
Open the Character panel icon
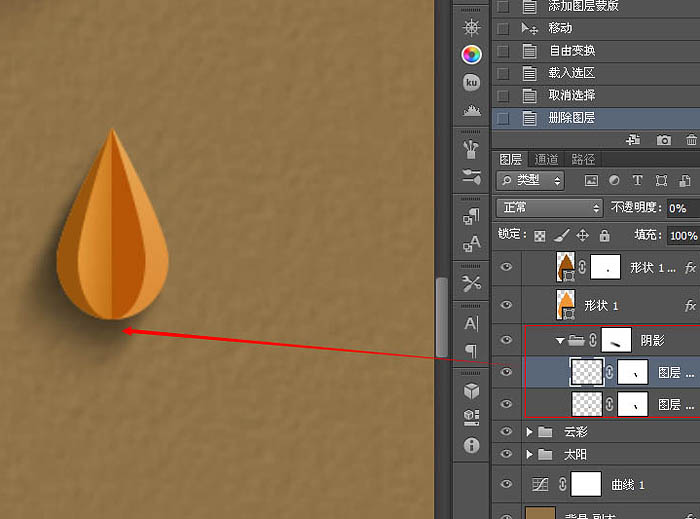pyautogui.click(x=471, y=324)
